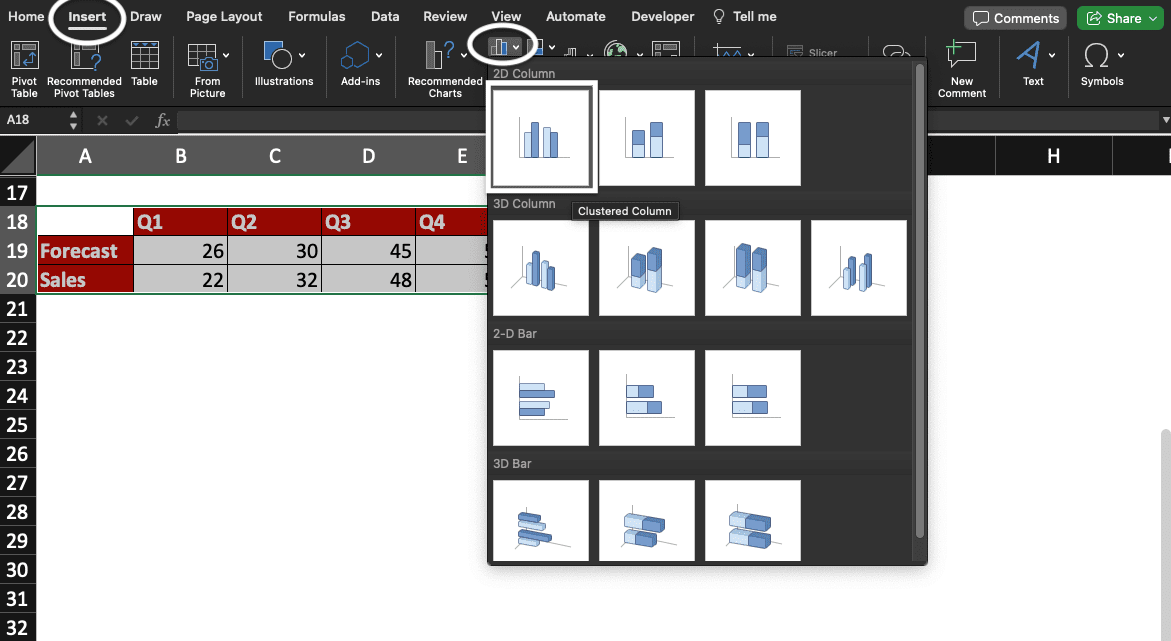Add a New Comment

click(x=961, y=68)
